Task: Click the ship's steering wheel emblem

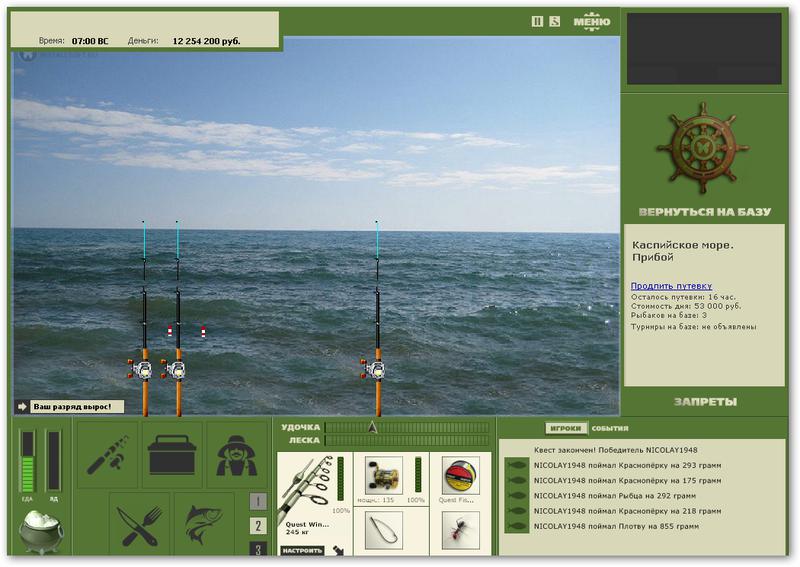Action: (x=703, y=148)
